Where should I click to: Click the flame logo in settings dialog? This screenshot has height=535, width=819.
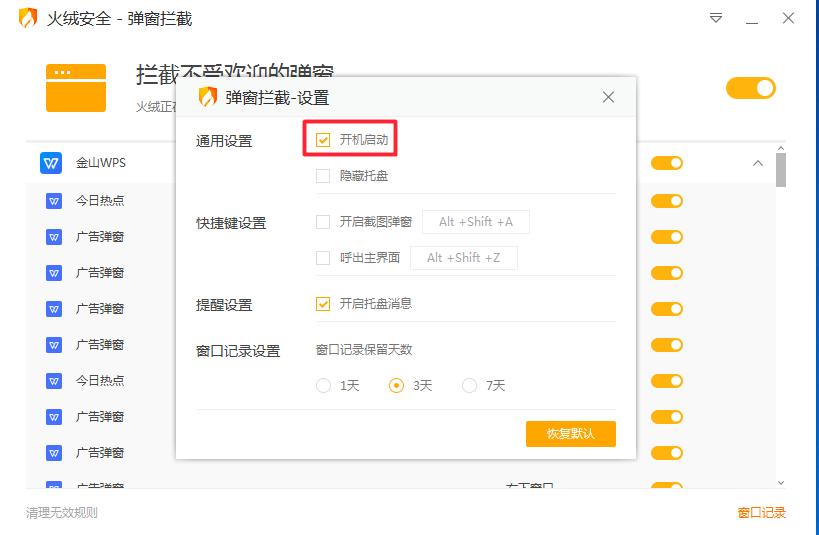click(208, 97)
